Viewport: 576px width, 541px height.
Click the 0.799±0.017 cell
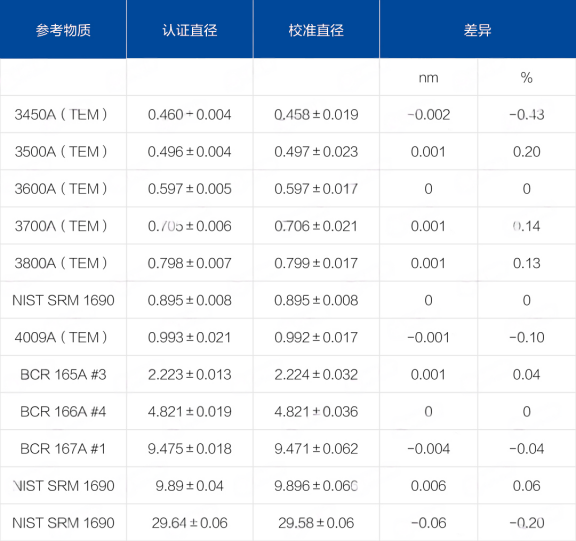(x=316, y=263)
